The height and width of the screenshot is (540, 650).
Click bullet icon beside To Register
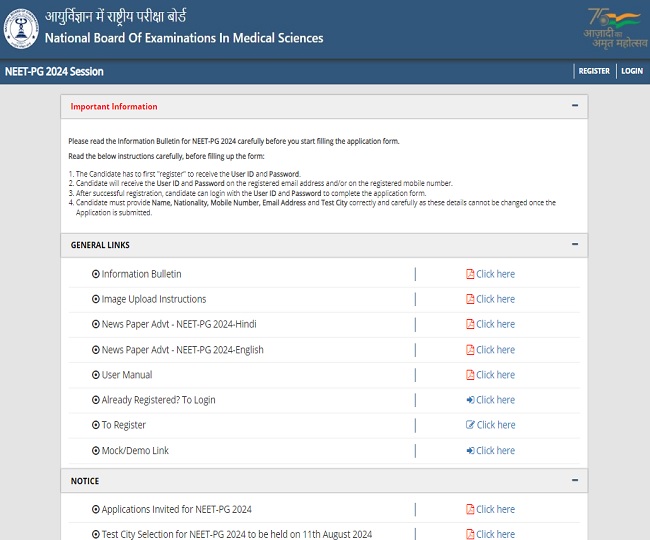[x=96, y=425]
